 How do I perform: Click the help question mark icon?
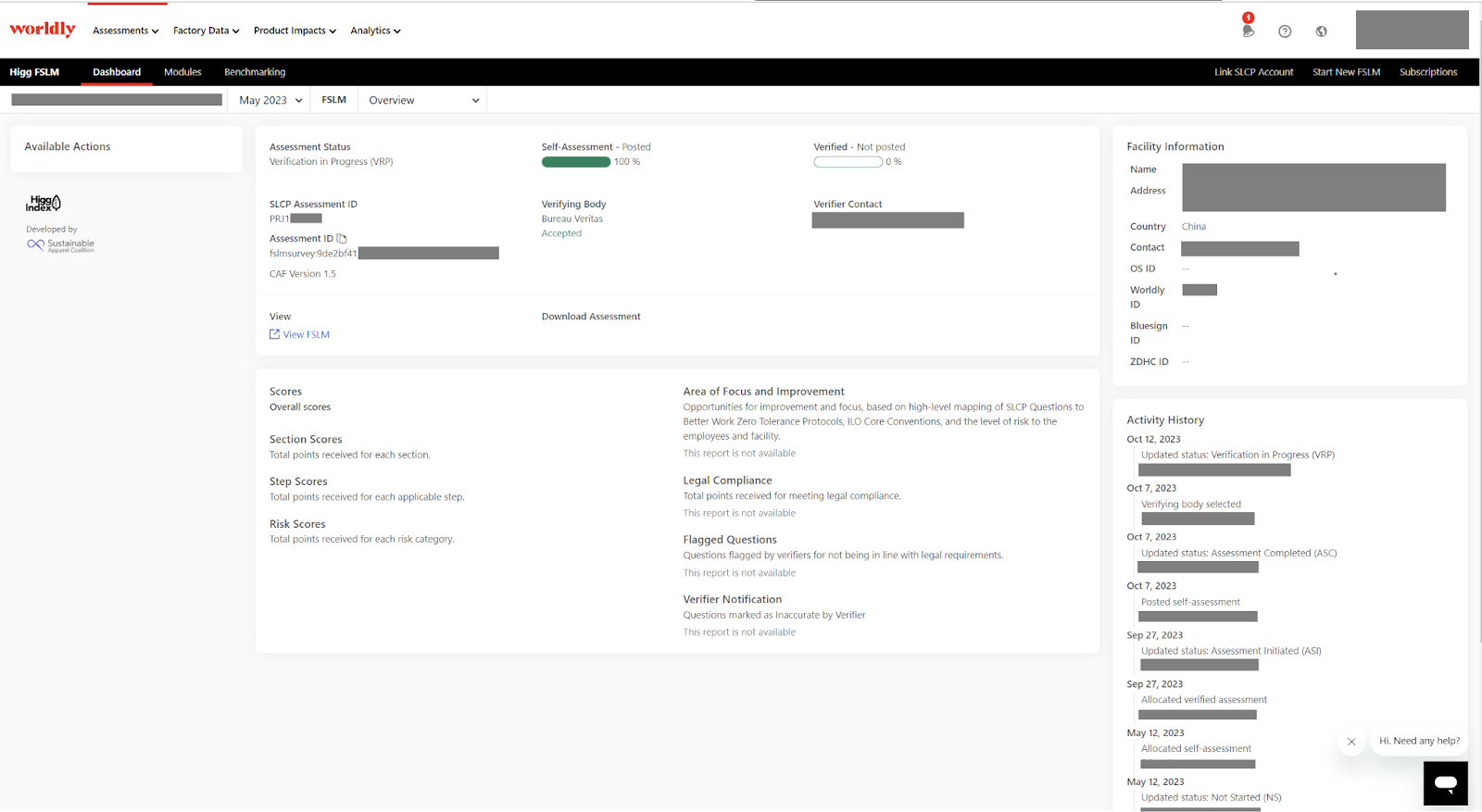pyautogui.click(x=1285, y=31)
